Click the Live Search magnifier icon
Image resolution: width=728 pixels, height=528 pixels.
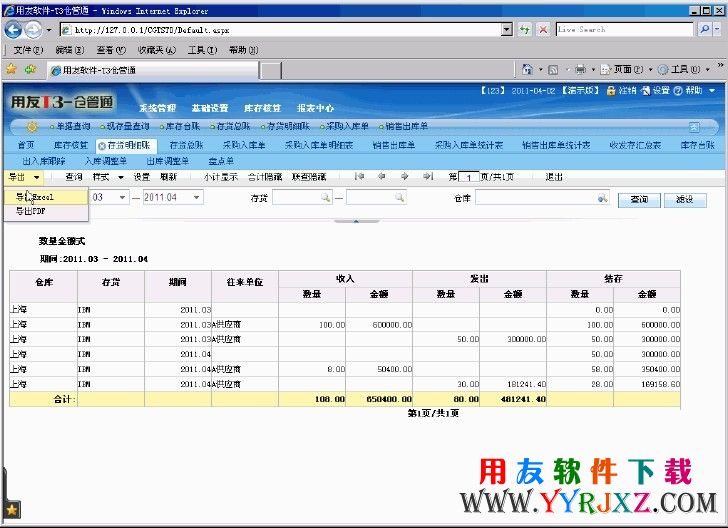click(x=704, y=29)
